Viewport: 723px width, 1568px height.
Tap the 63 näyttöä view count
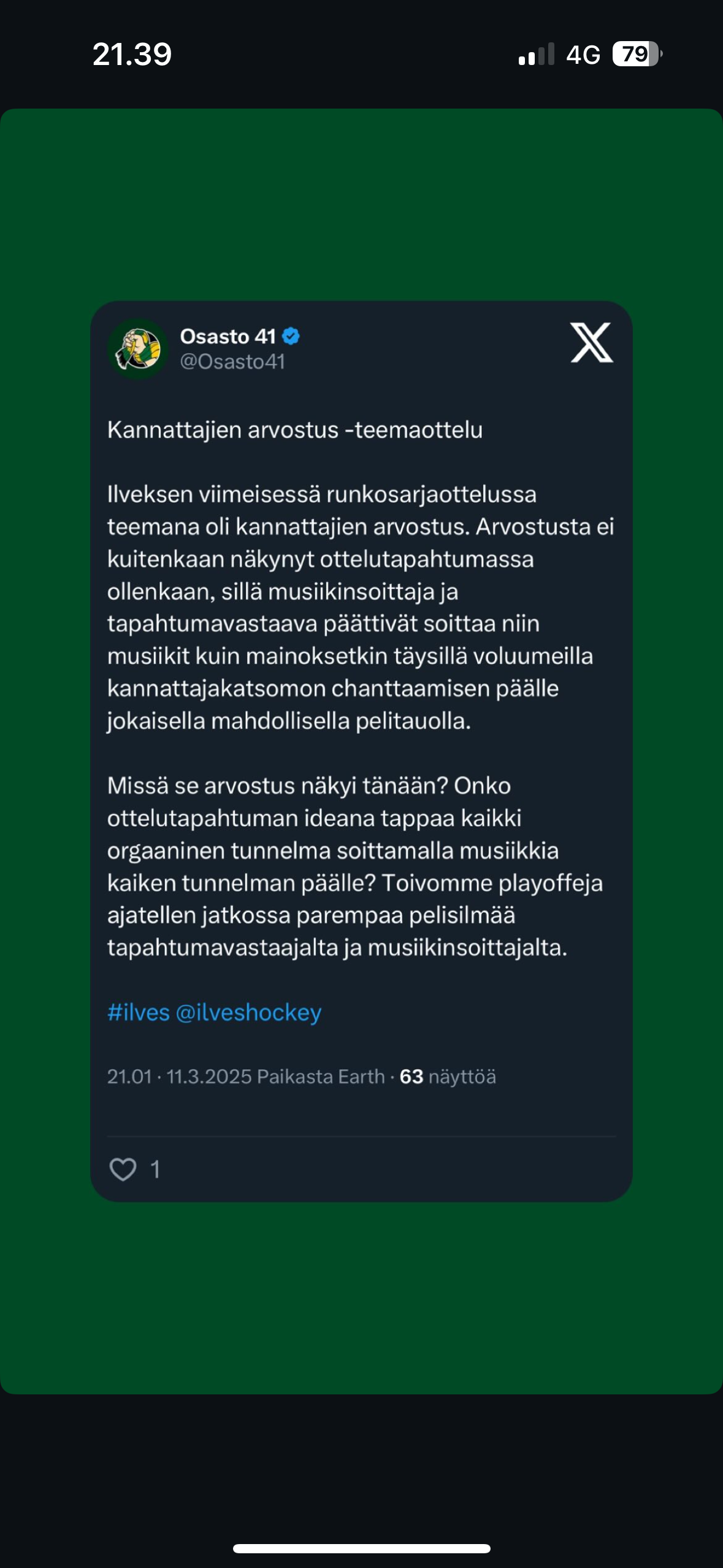click(x=448, y=1077)
